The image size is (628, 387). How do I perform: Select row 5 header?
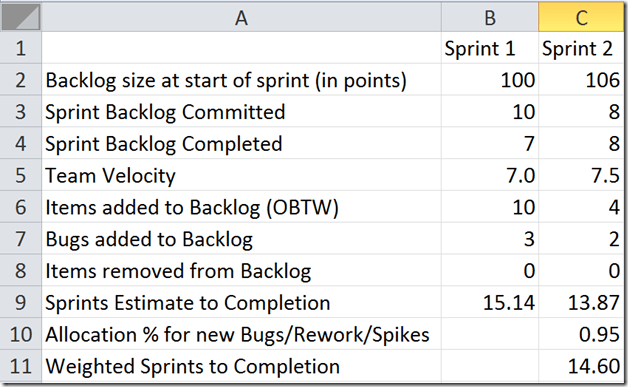click(21, 175)
